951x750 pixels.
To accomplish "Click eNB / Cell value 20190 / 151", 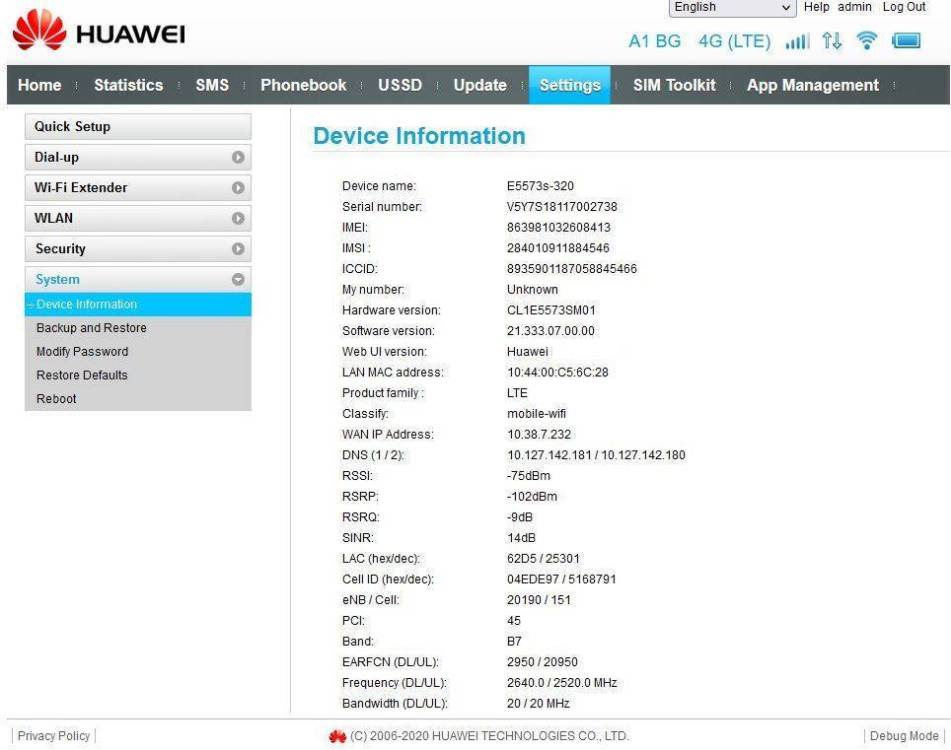I will pyautogui.click(x=539, y=600).
